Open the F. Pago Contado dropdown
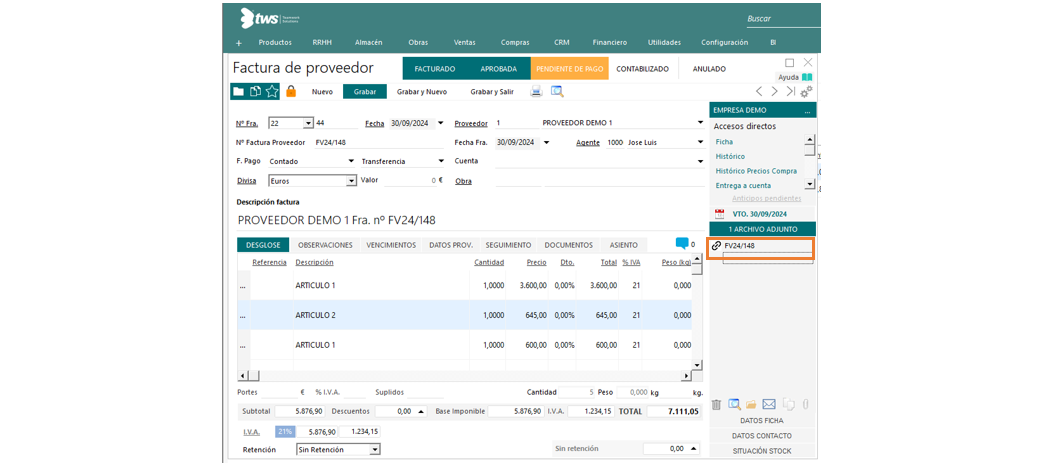Viewport: 1039px width, 463px height. [351, 161]
